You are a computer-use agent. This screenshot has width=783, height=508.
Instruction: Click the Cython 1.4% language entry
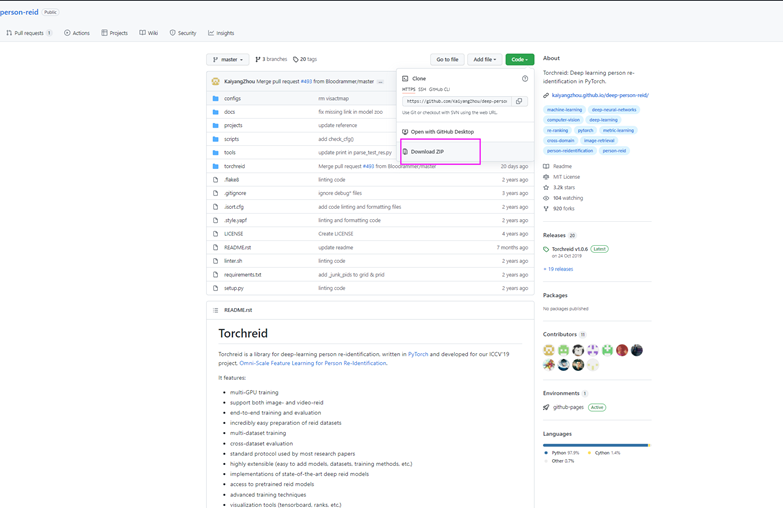(x=604, y=453)
